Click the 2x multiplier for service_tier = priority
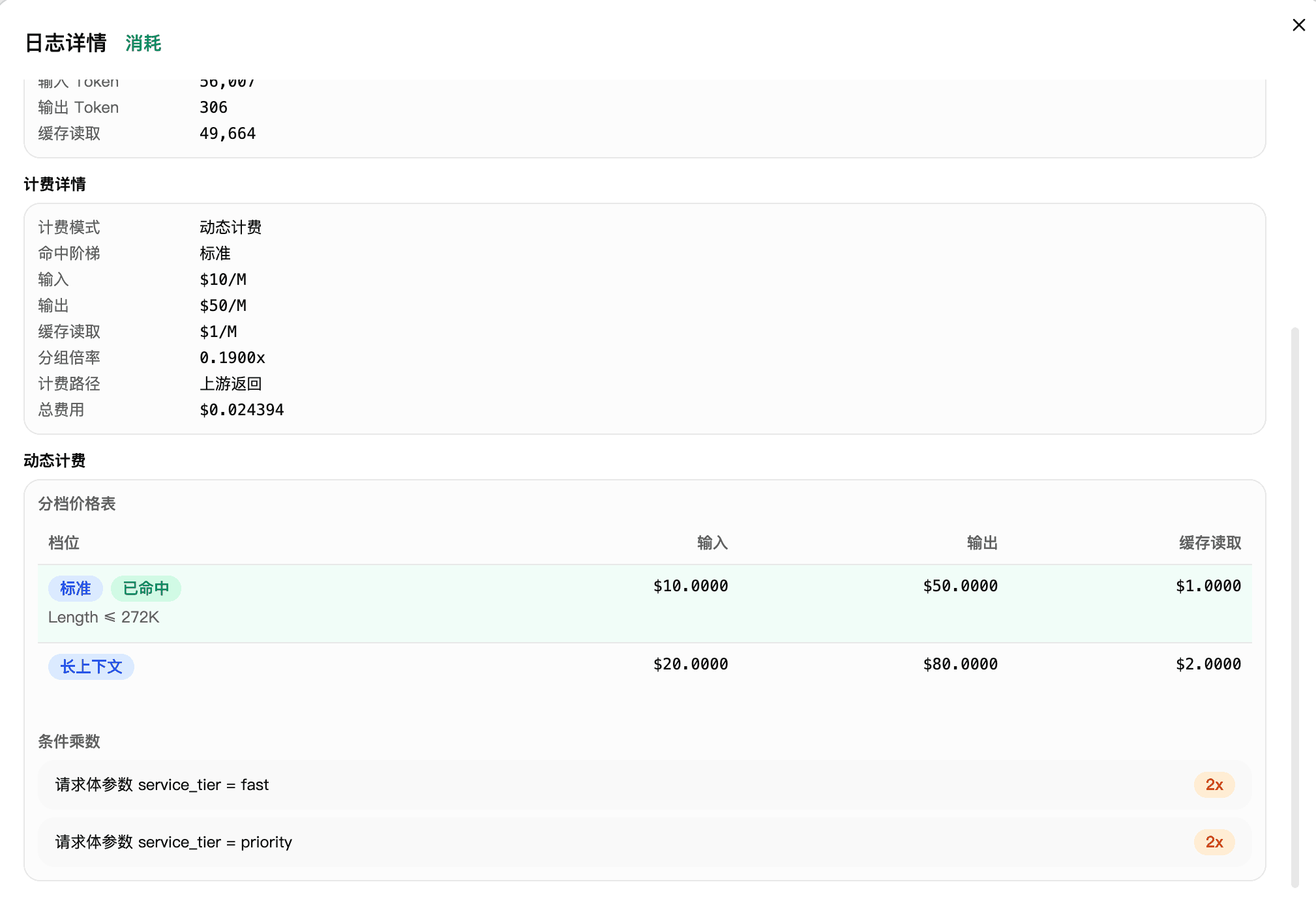This screenshot has width=1316, height=910. (1214, 842)
